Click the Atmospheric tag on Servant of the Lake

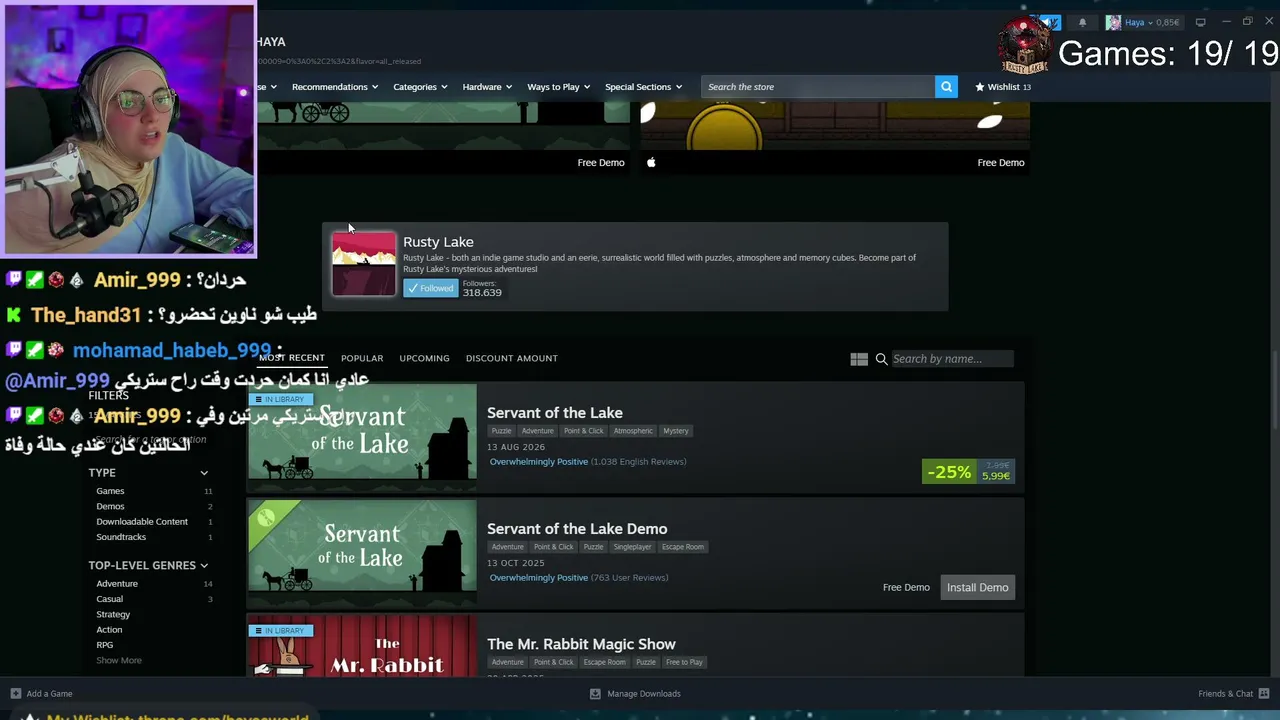tap(633, 431)
